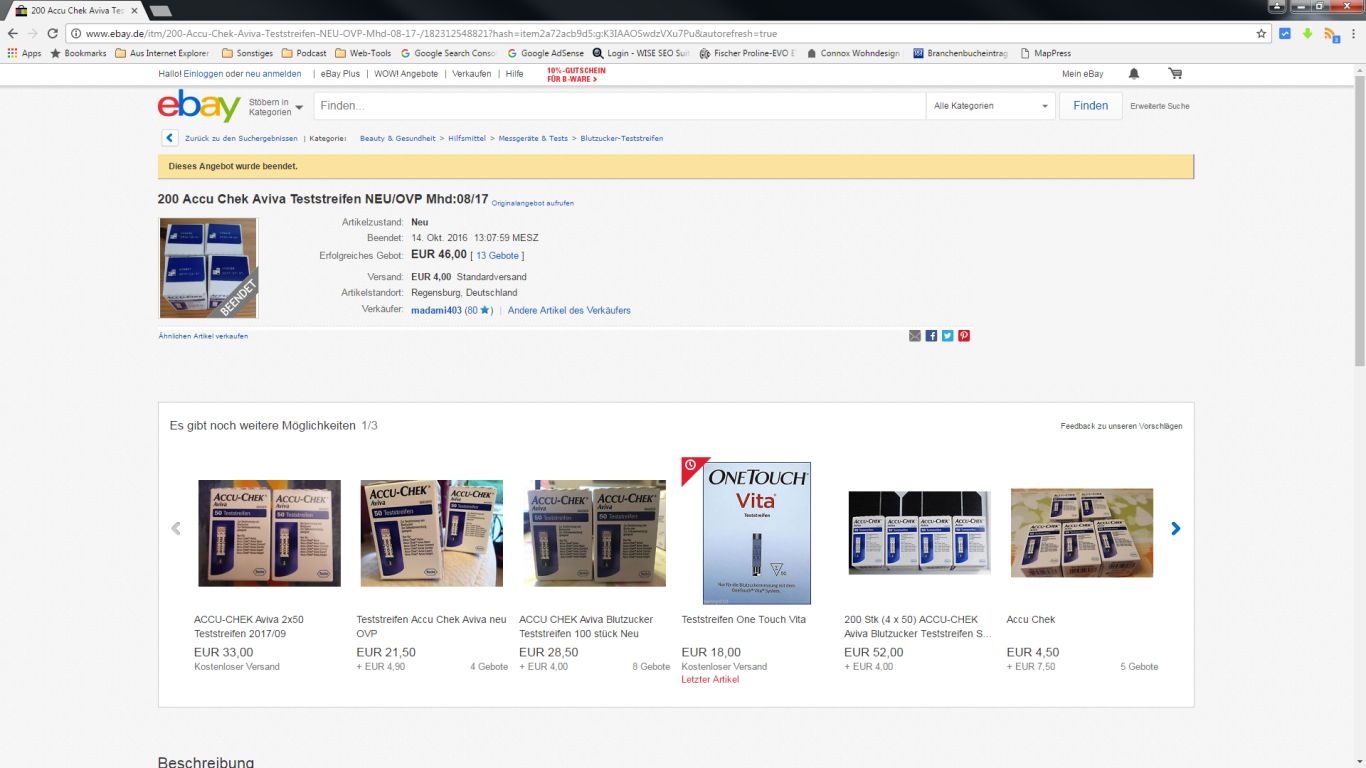The image size is (1366, 768).
Task: Open Erweiterte Suche link
Action: click(x=1160, y=106)
